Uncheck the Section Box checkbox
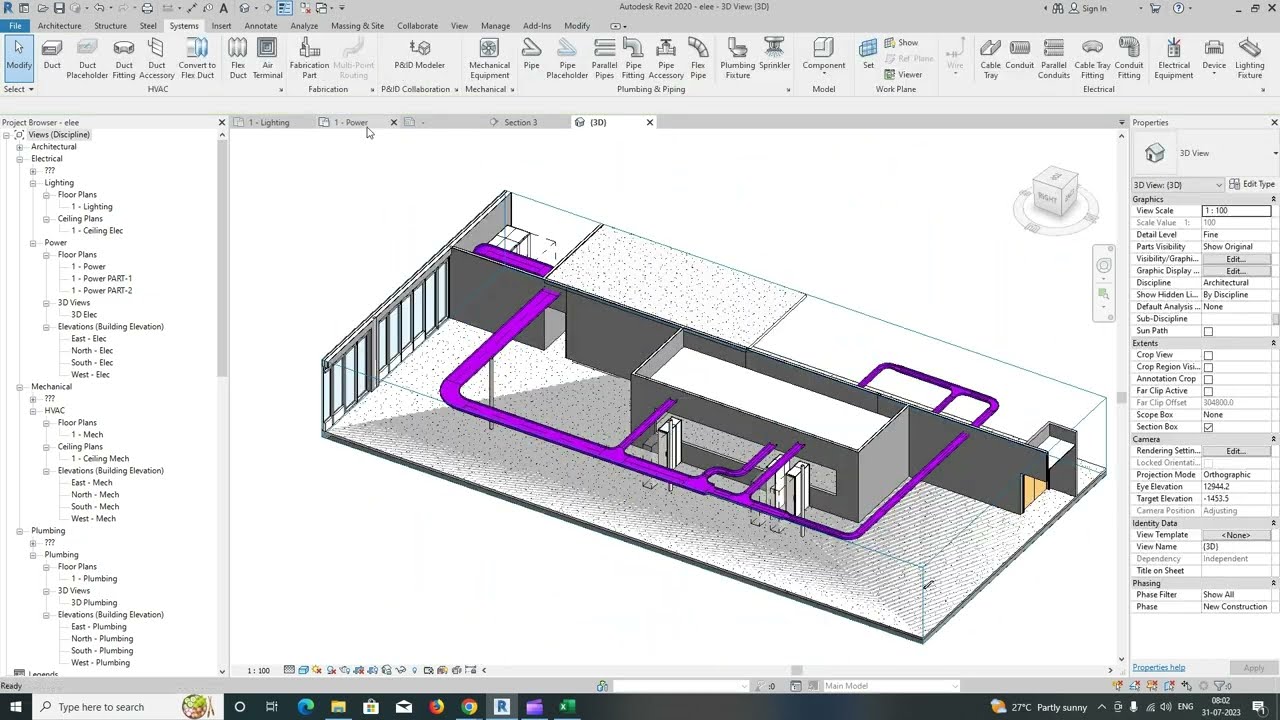Screen dimensions: 1280x720 click(x=1208, y=427)
